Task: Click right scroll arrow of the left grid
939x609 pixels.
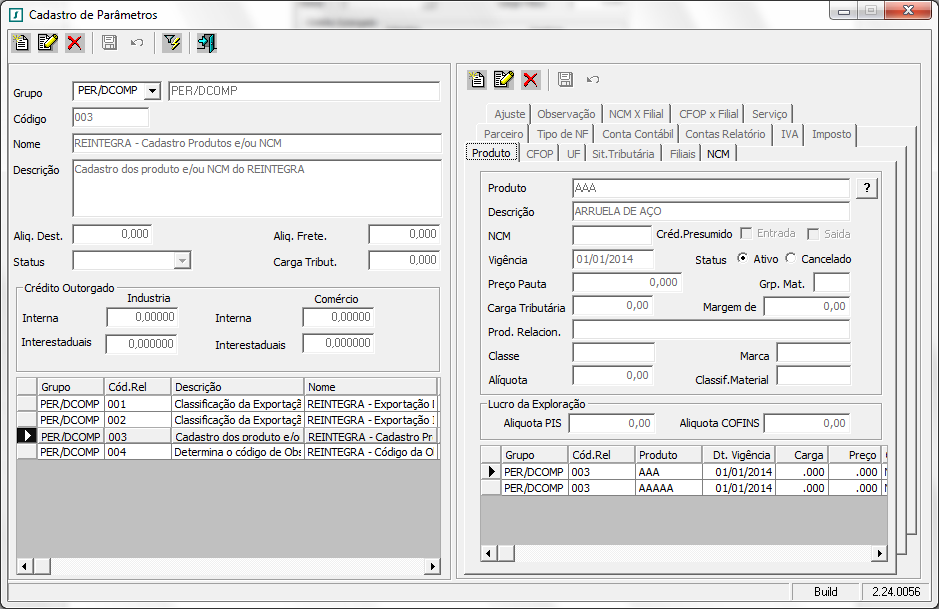Action: 432,567
